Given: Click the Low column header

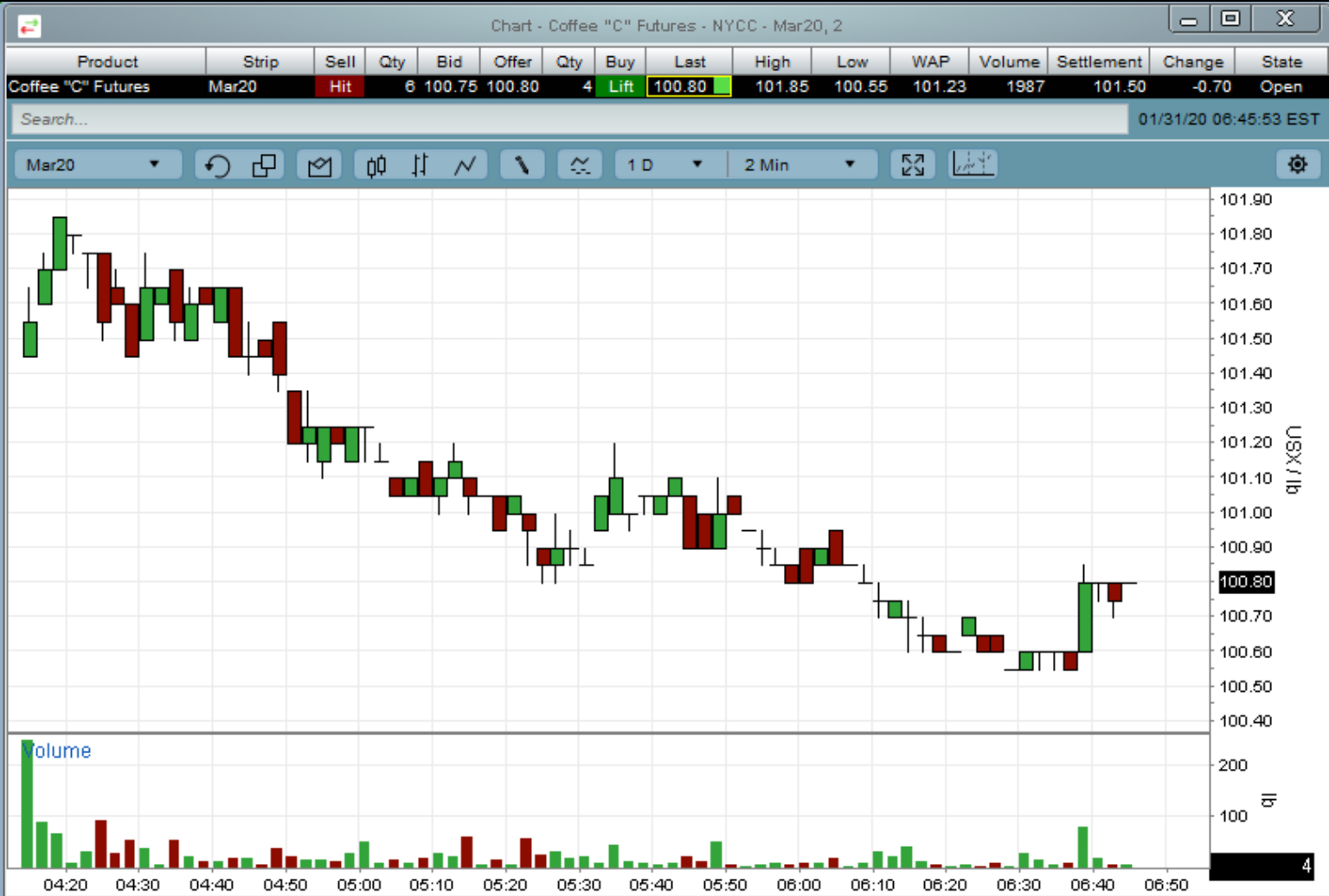Looking at the screenshot, I should pos(851,61).
